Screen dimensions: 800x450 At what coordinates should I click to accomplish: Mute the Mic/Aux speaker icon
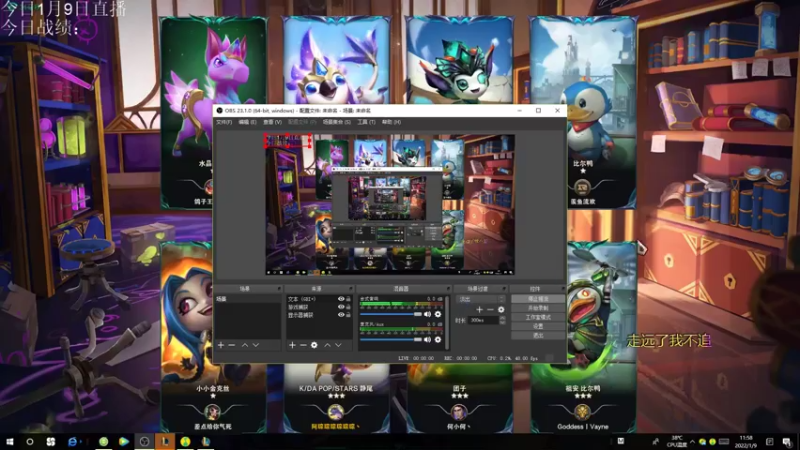pos(428,339)
